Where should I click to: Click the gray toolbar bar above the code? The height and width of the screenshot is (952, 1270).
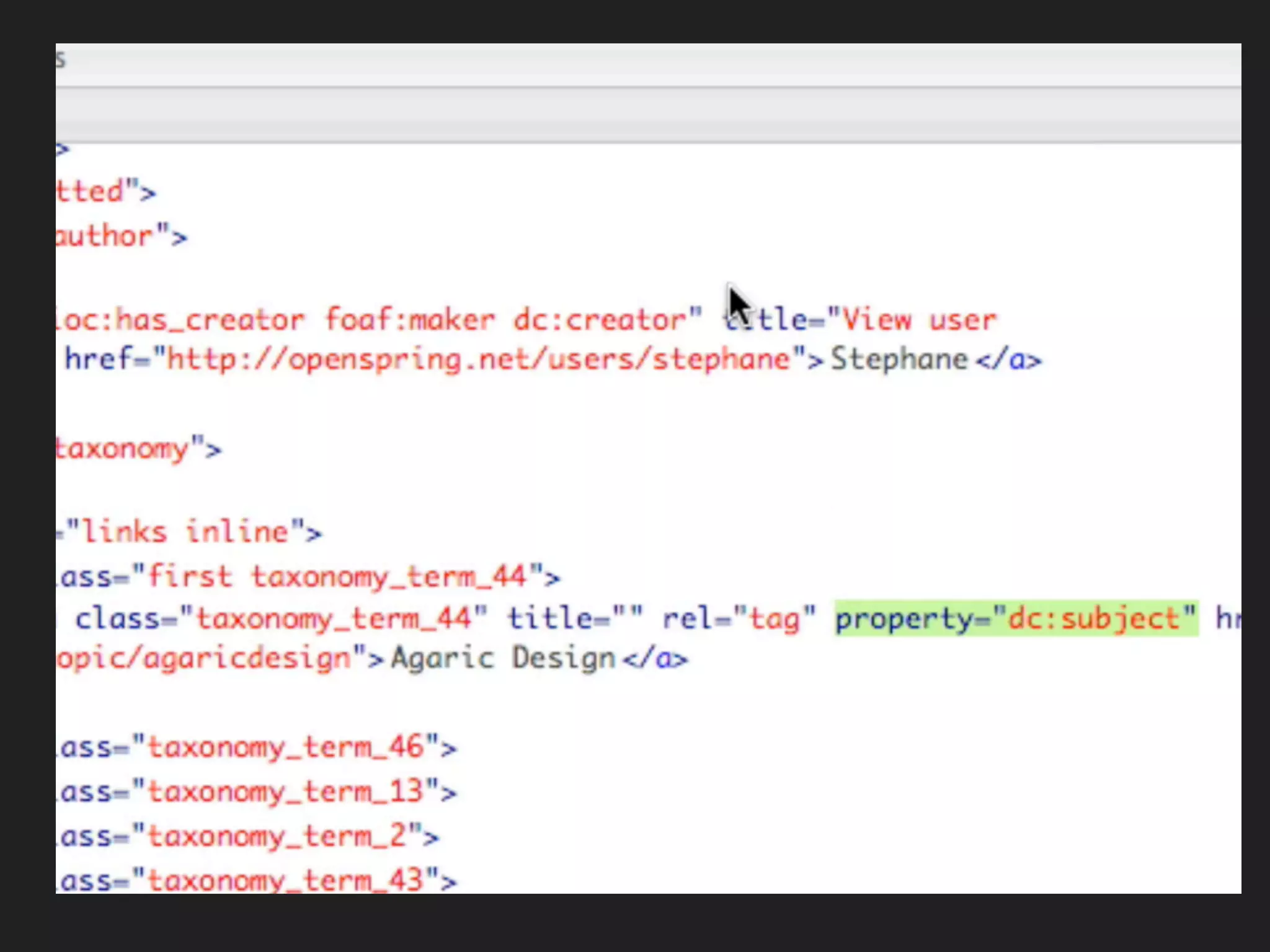tap(648, 115)
